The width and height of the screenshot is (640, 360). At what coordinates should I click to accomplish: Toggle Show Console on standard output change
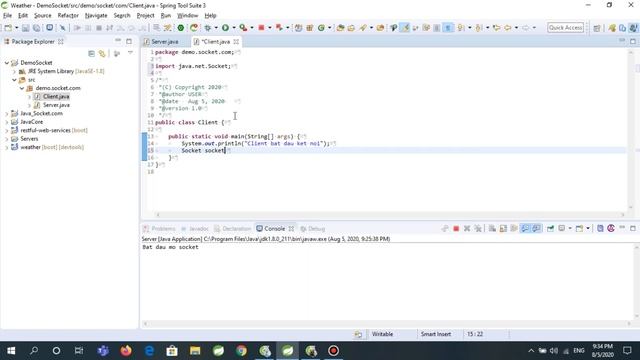click(525, 229)
